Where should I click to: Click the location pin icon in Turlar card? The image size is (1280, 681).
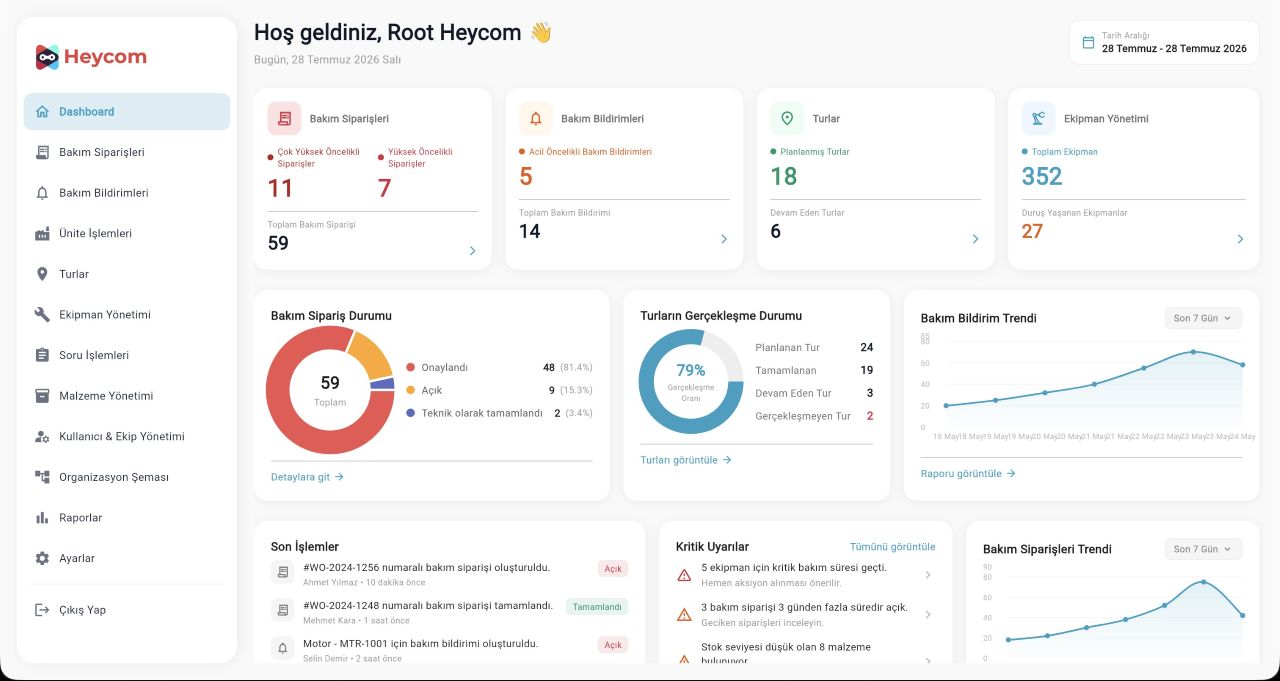787,118
